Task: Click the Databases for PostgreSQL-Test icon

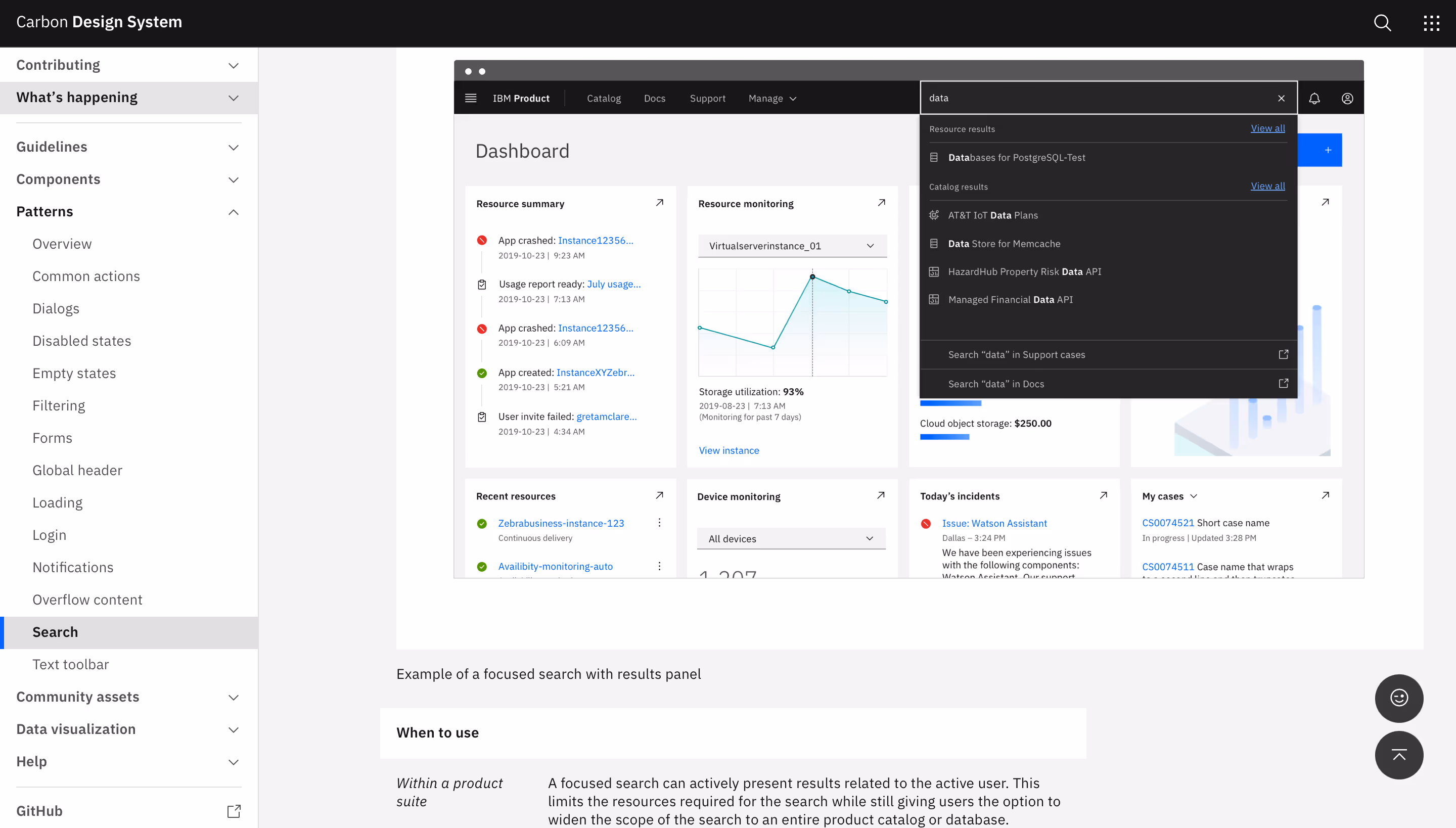Action: click(934, 157)
